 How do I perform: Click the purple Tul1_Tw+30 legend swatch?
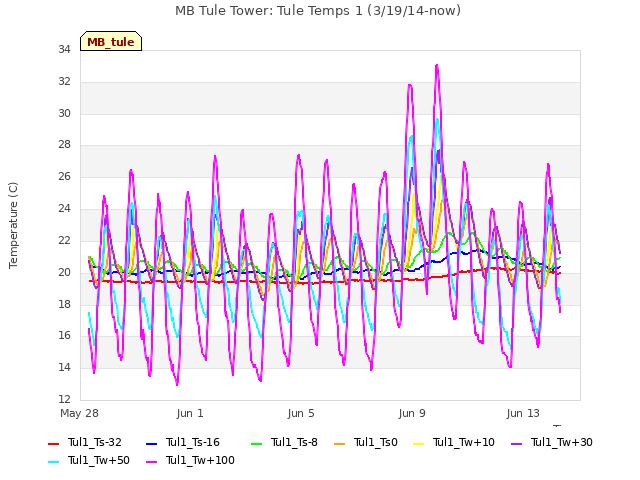[516, 443]
